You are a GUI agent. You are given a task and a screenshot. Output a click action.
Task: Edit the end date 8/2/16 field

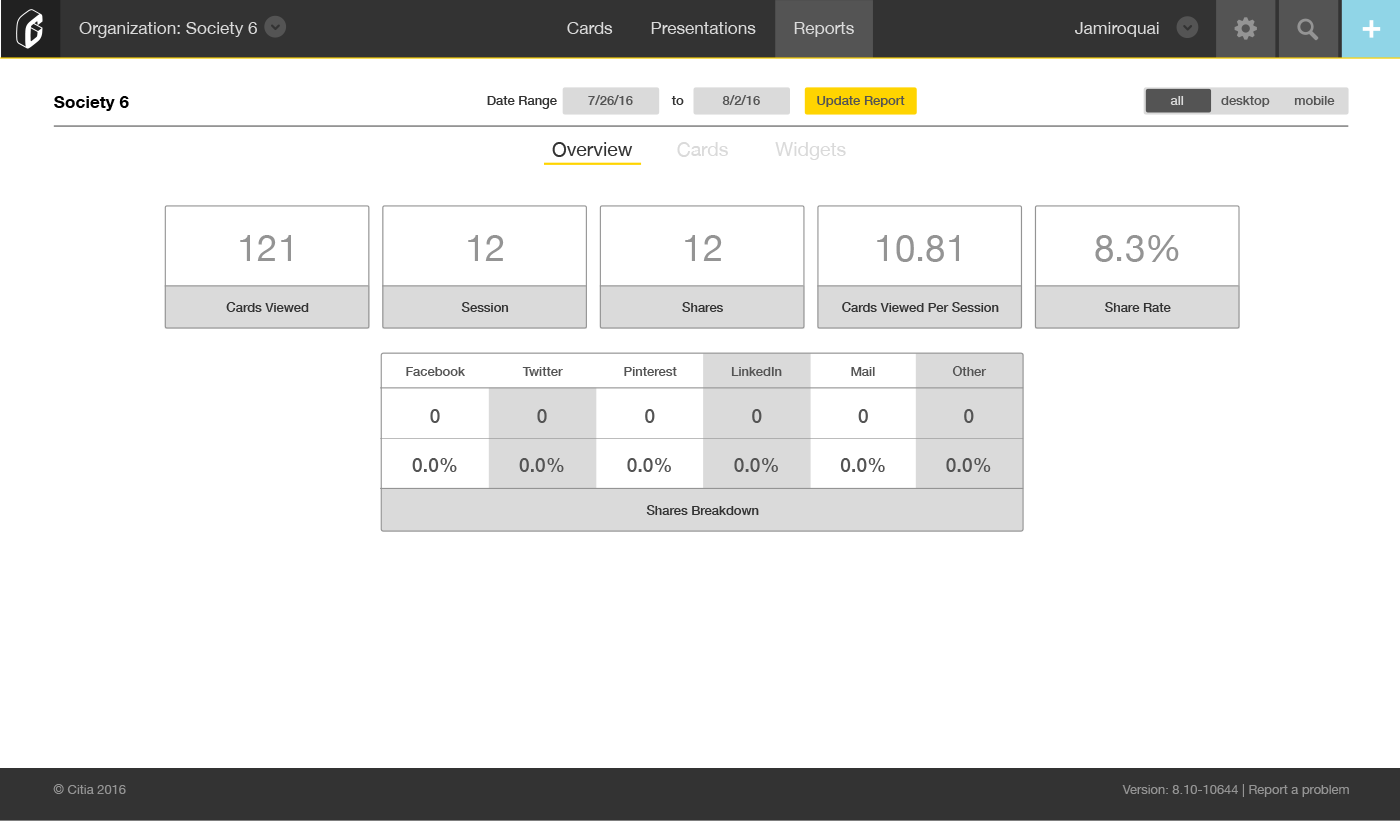pyautogui.click(x=741, y=101)
